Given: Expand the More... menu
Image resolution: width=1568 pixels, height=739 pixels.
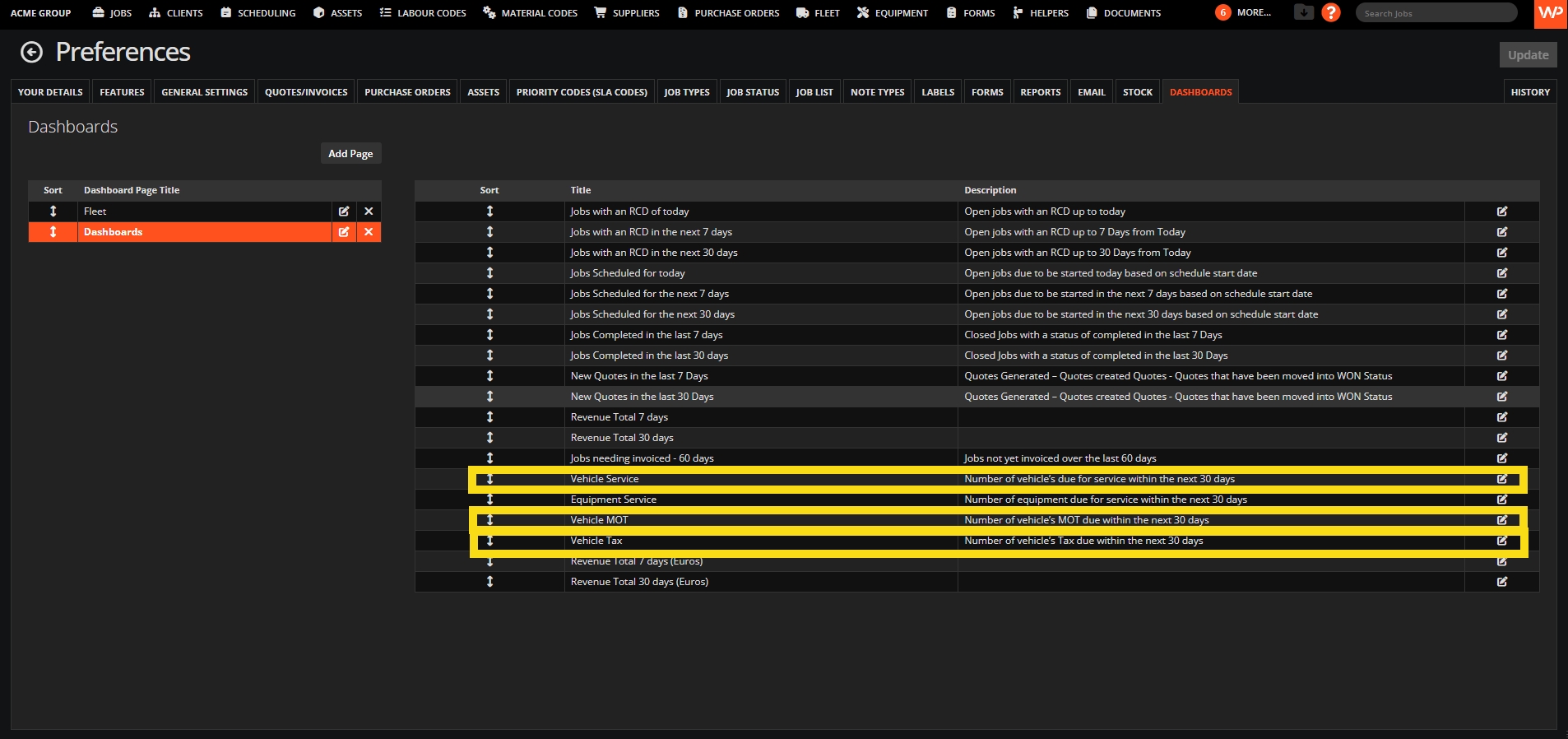Looking at the screenshot, I should (x=1243, y=12).
